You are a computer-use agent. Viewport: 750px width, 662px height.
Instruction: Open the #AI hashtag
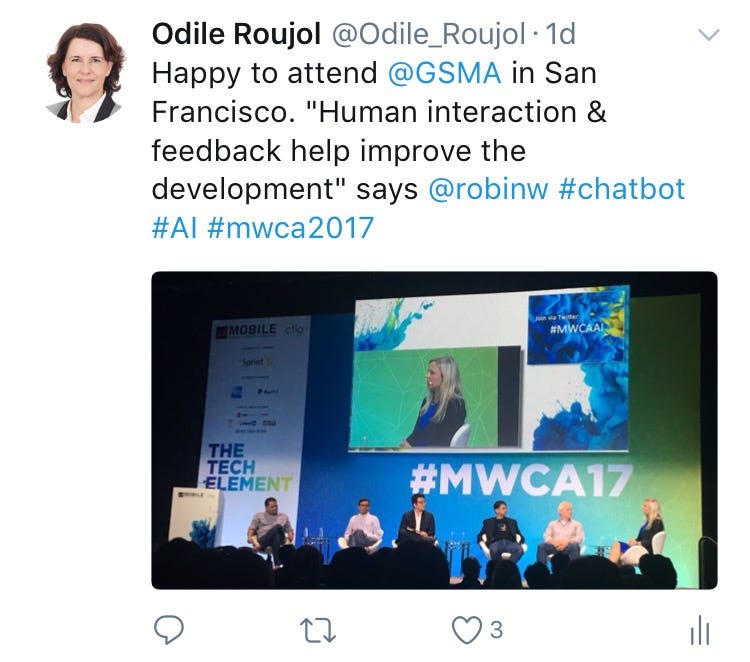(175, 227)
